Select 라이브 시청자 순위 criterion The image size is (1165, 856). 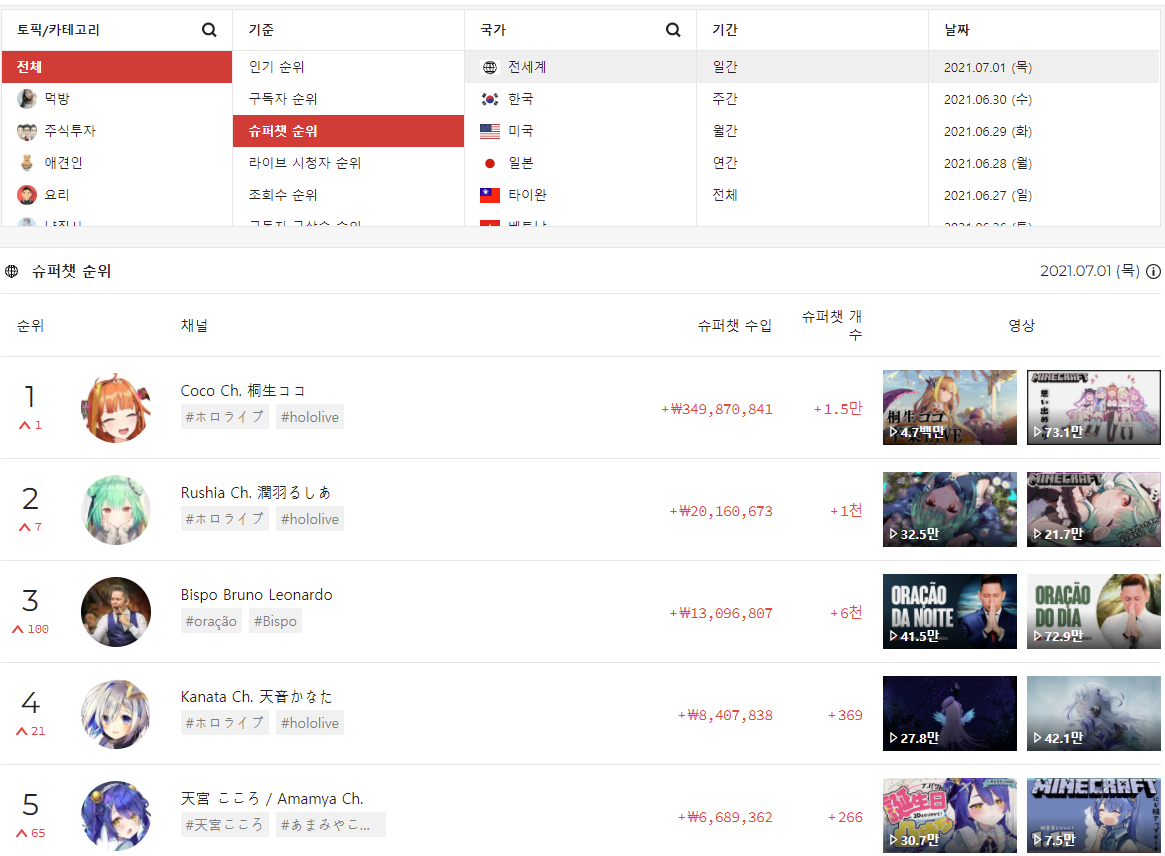coord(348,163)
